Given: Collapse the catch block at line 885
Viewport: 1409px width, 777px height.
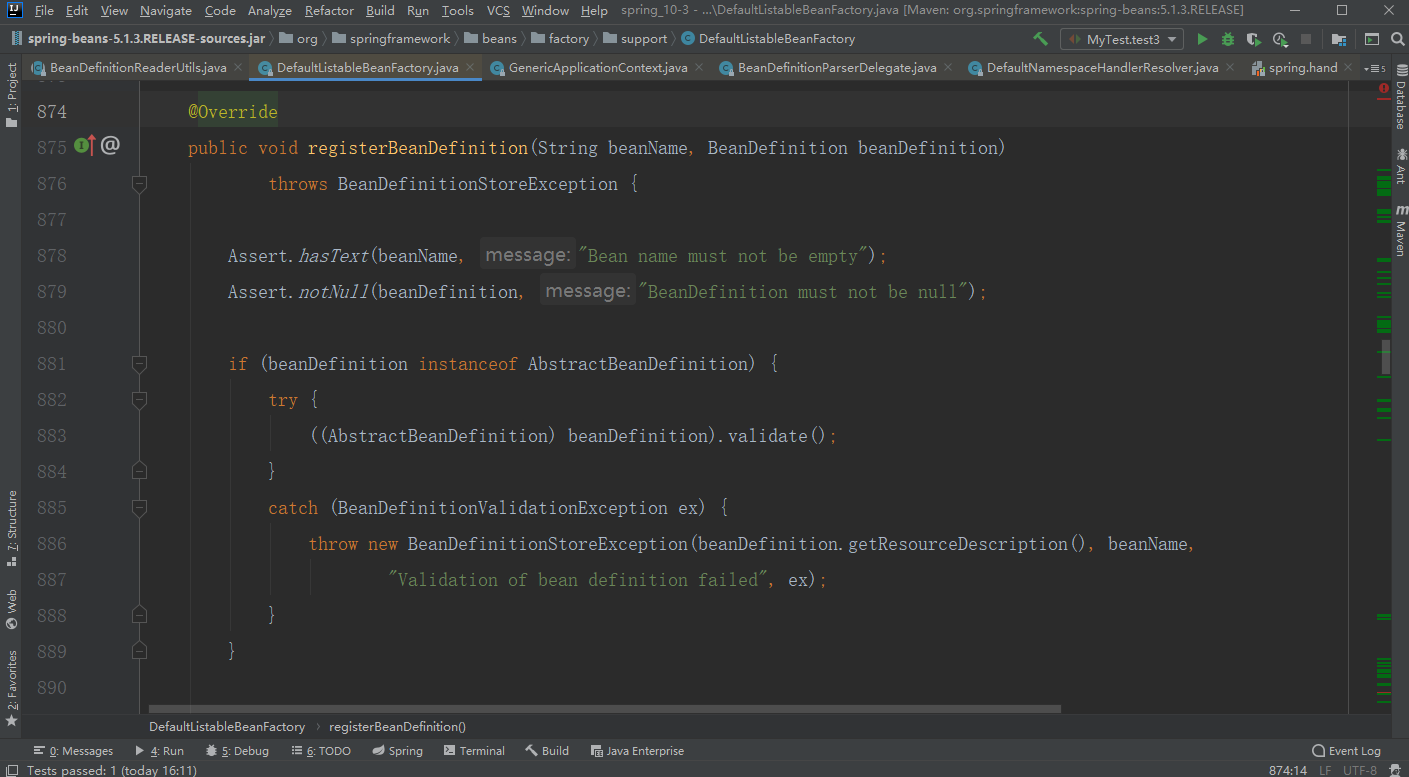Looking at the screenshot, I should click(x=139, y=508).
